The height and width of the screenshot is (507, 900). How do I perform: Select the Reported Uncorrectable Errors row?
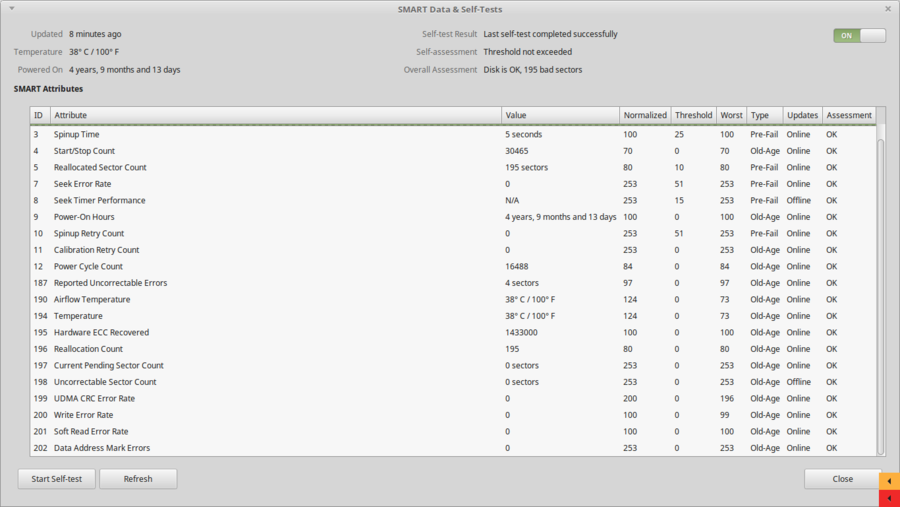click(453, 283)
